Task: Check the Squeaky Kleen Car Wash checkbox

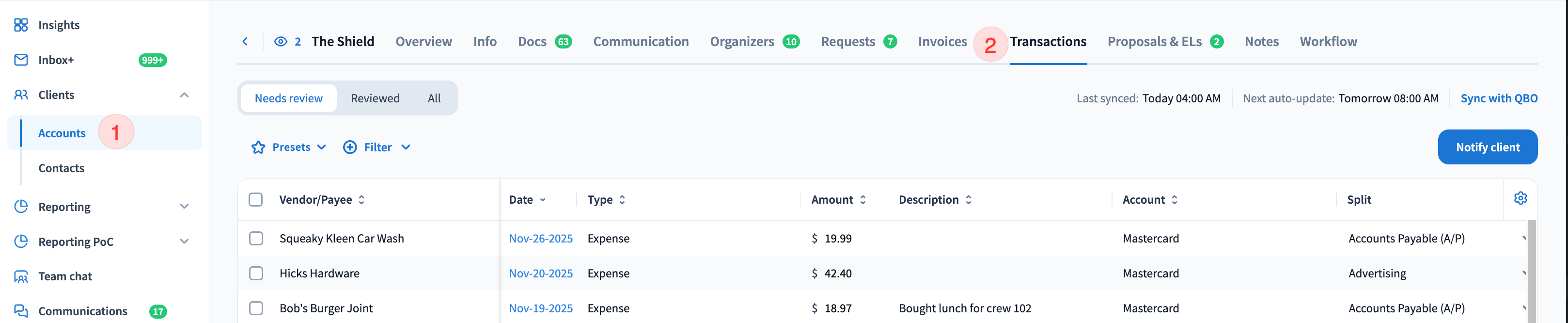Action: pos(256,238)
